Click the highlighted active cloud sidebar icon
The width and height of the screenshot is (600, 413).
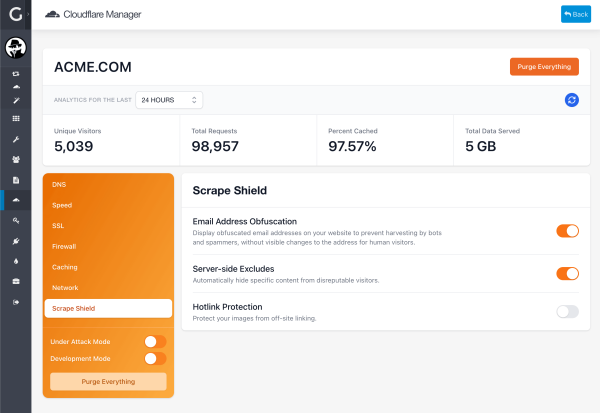point(16,200)
